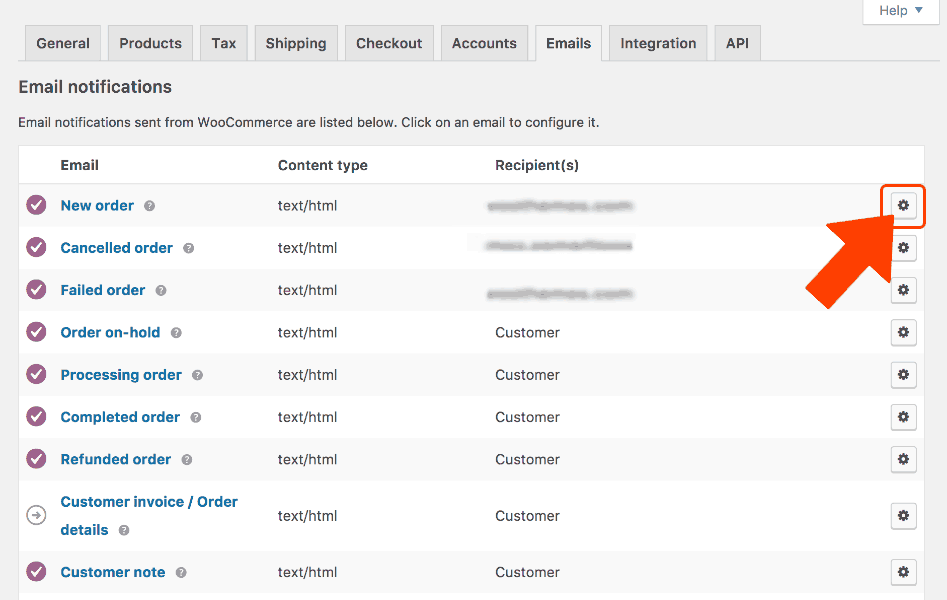Click the gear for Customer invoice / Order details
The height and width of the screenshot is (600, 947).
(x=903, y=516)
